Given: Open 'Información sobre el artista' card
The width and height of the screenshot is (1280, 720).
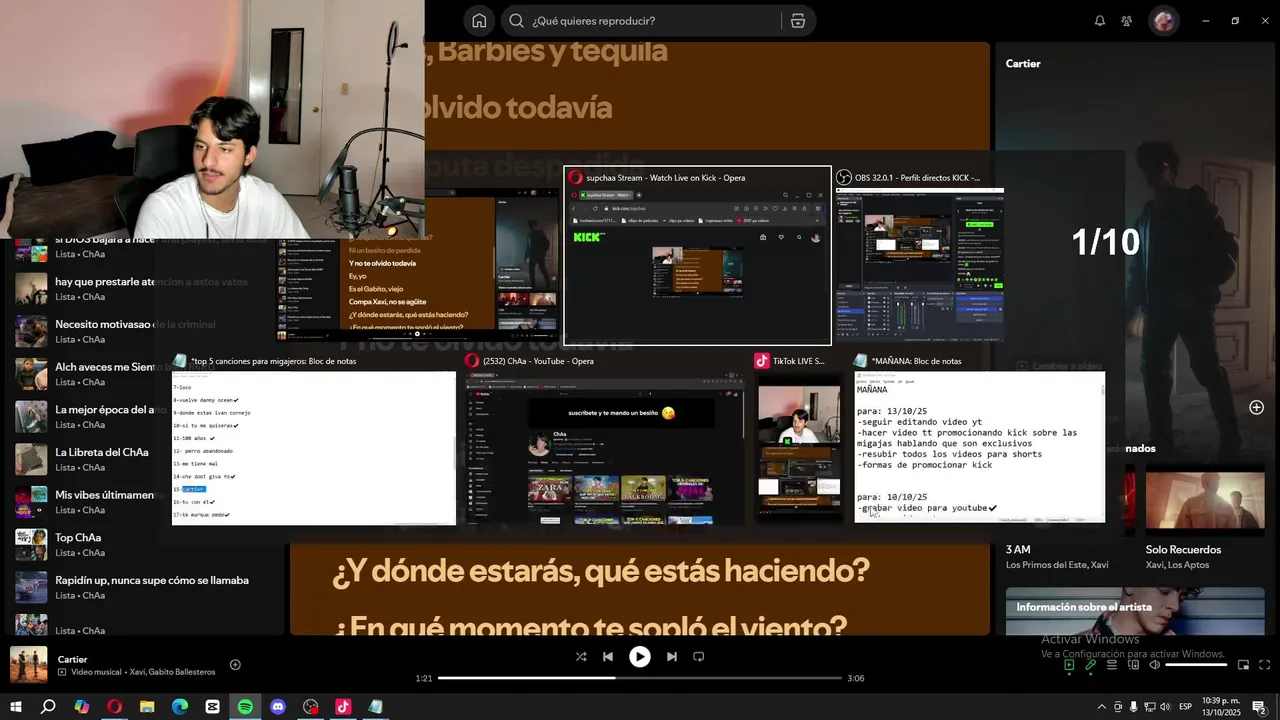Looking at the screenshot, I should (1135, 612).
